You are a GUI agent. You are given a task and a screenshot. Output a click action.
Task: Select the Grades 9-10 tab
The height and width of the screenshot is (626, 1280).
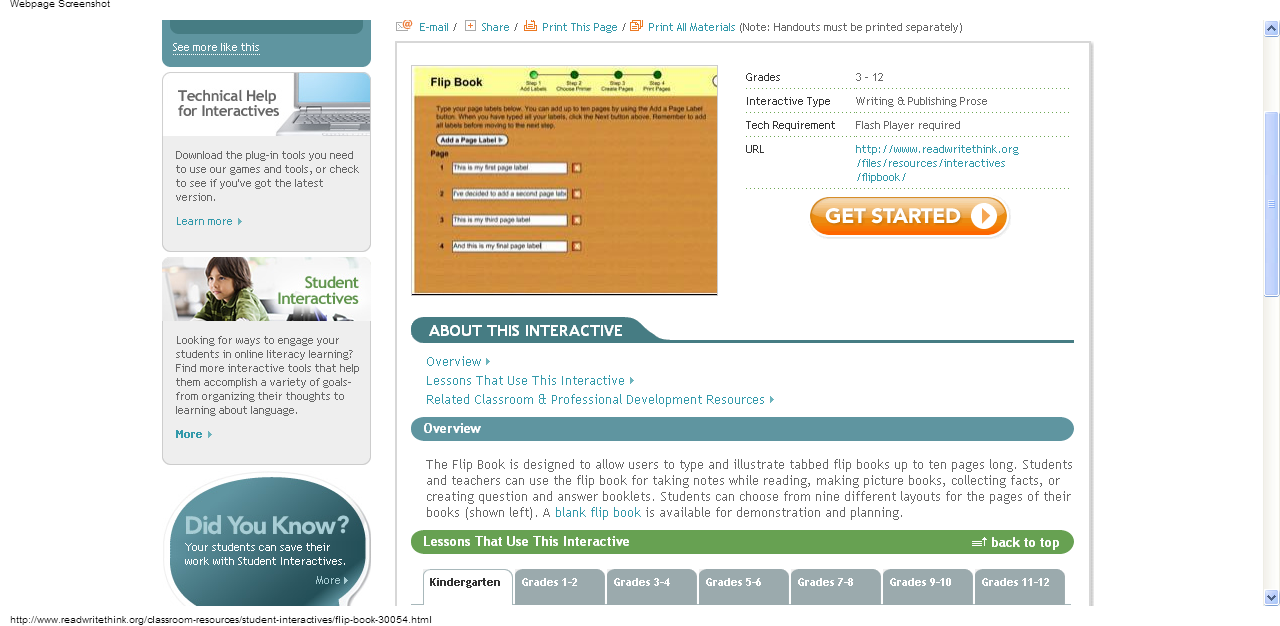tap(928, 587)
